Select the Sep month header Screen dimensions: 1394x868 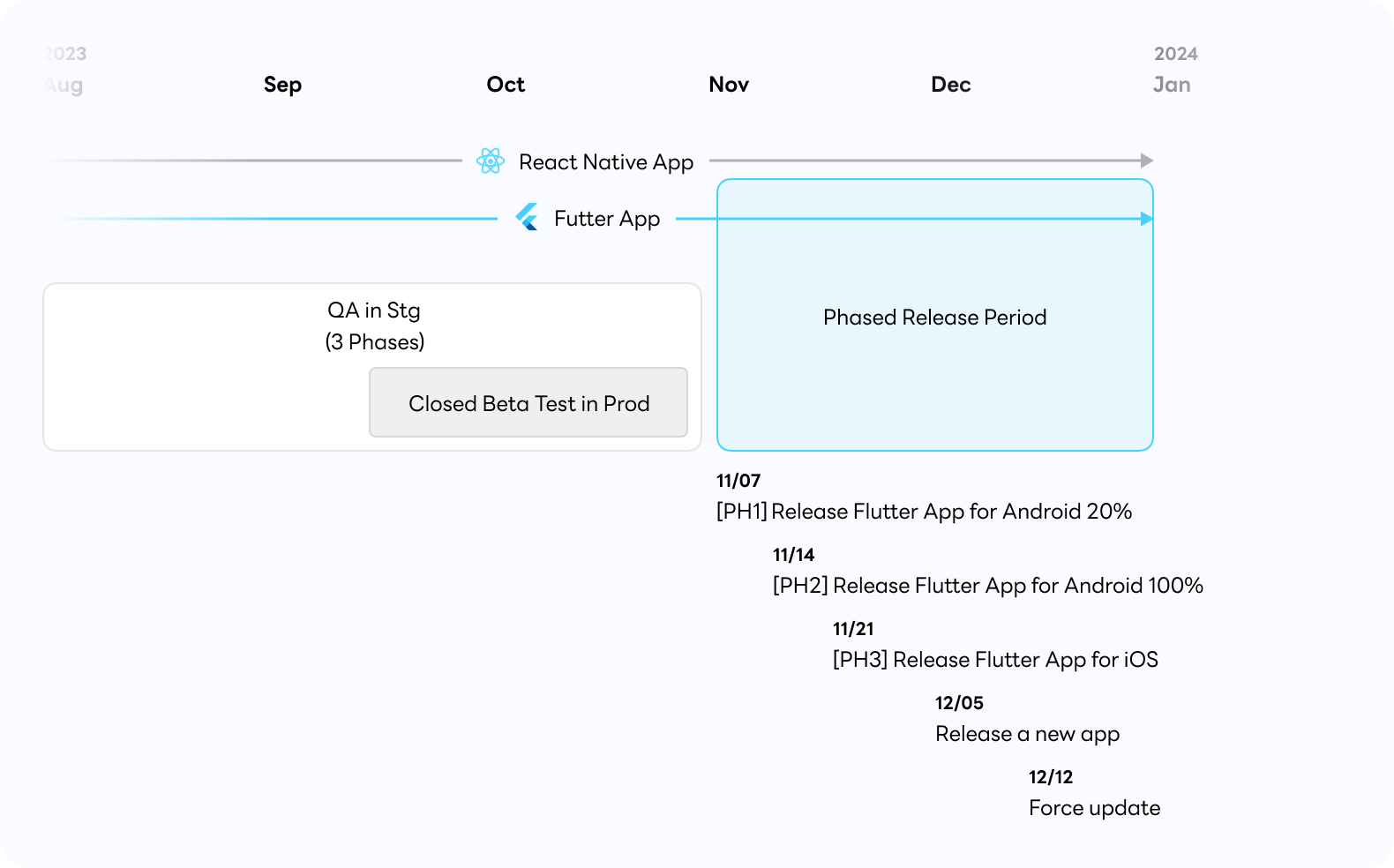tap(282, 85)
